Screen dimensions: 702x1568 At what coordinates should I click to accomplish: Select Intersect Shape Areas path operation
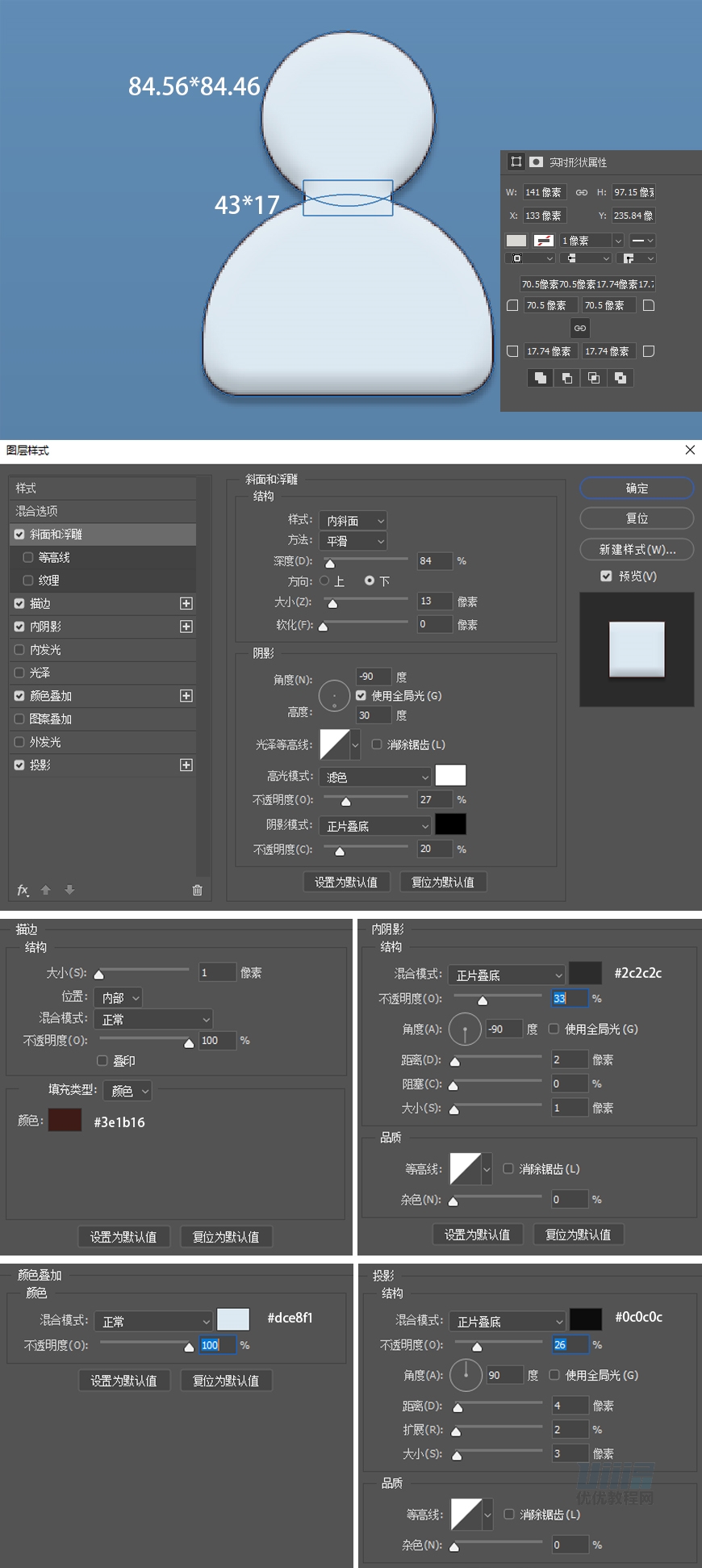click(594, 378)
